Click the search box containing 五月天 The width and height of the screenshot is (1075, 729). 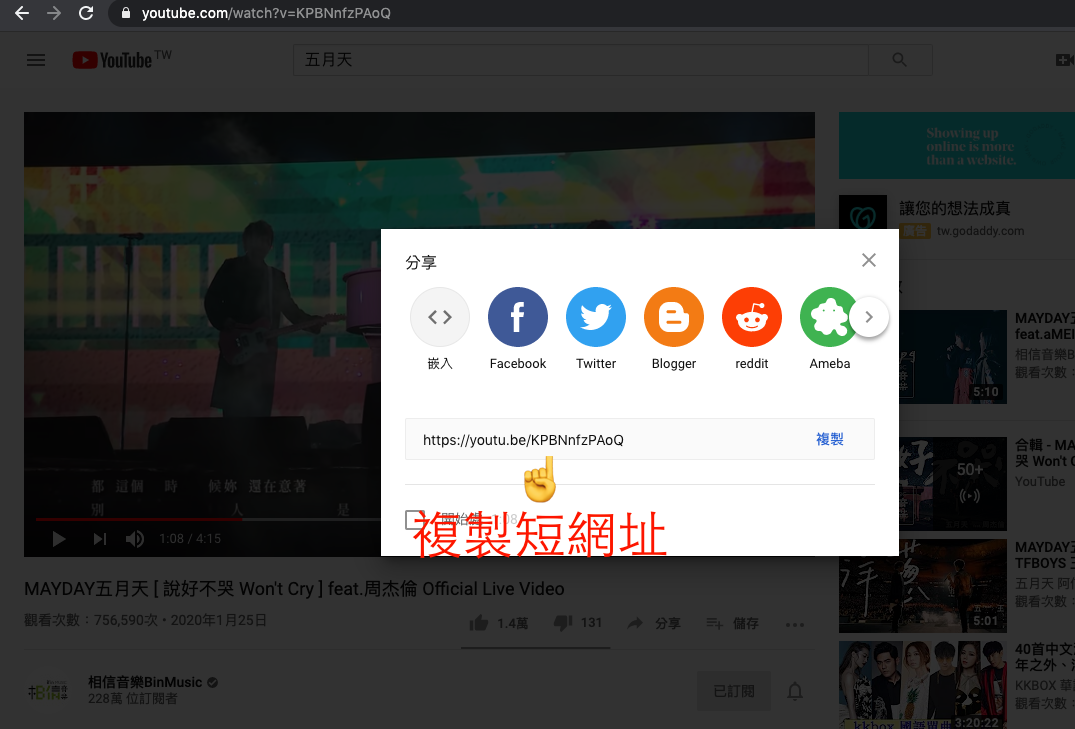pyautogui.click(x=580, y=60)
